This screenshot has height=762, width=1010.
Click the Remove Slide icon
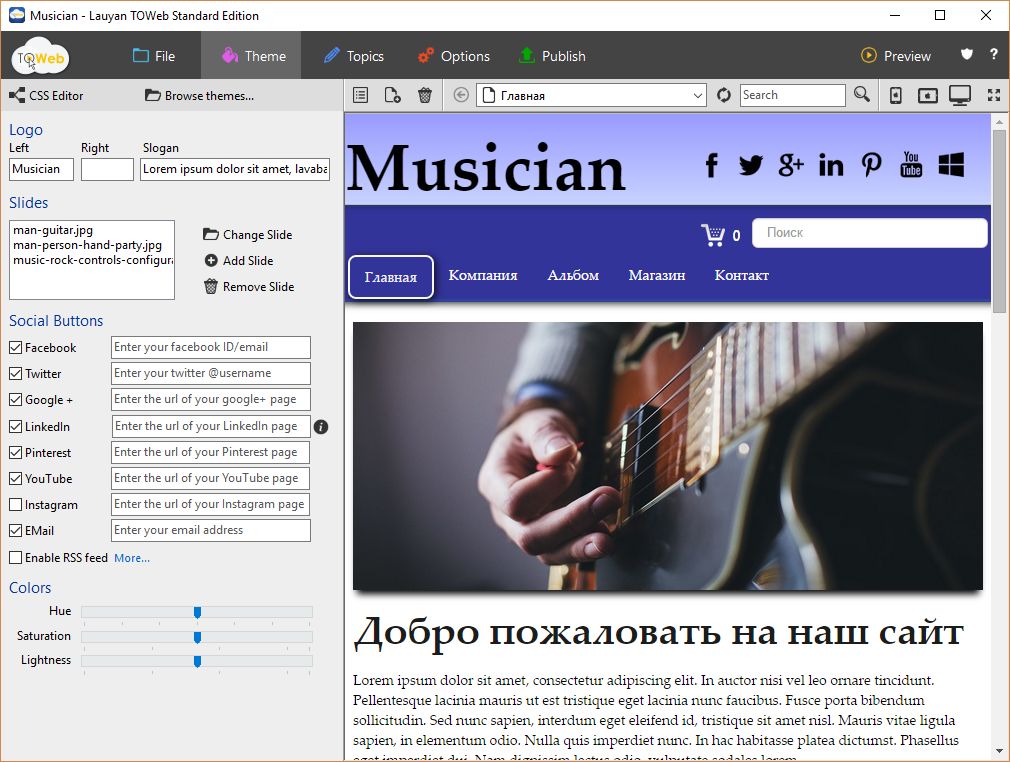[x=209, y=286]
